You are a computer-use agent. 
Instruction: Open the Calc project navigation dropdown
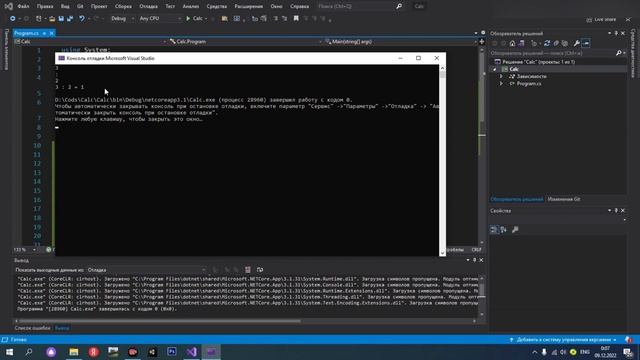tap(90, 42)
